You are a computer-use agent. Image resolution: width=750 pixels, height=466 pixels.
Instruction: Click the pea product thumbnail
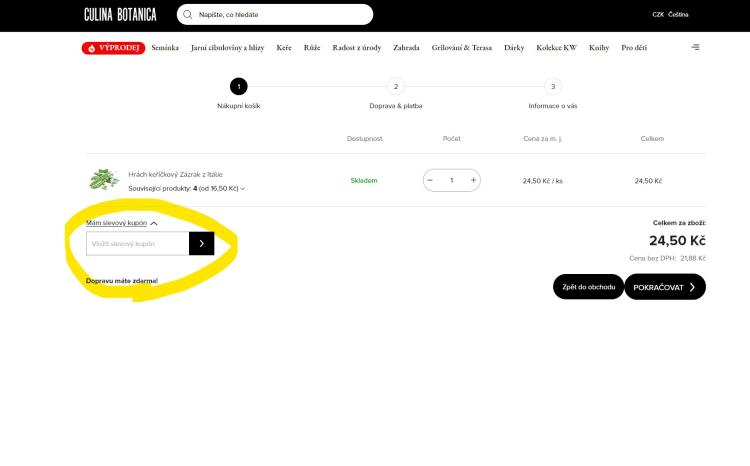104,180
